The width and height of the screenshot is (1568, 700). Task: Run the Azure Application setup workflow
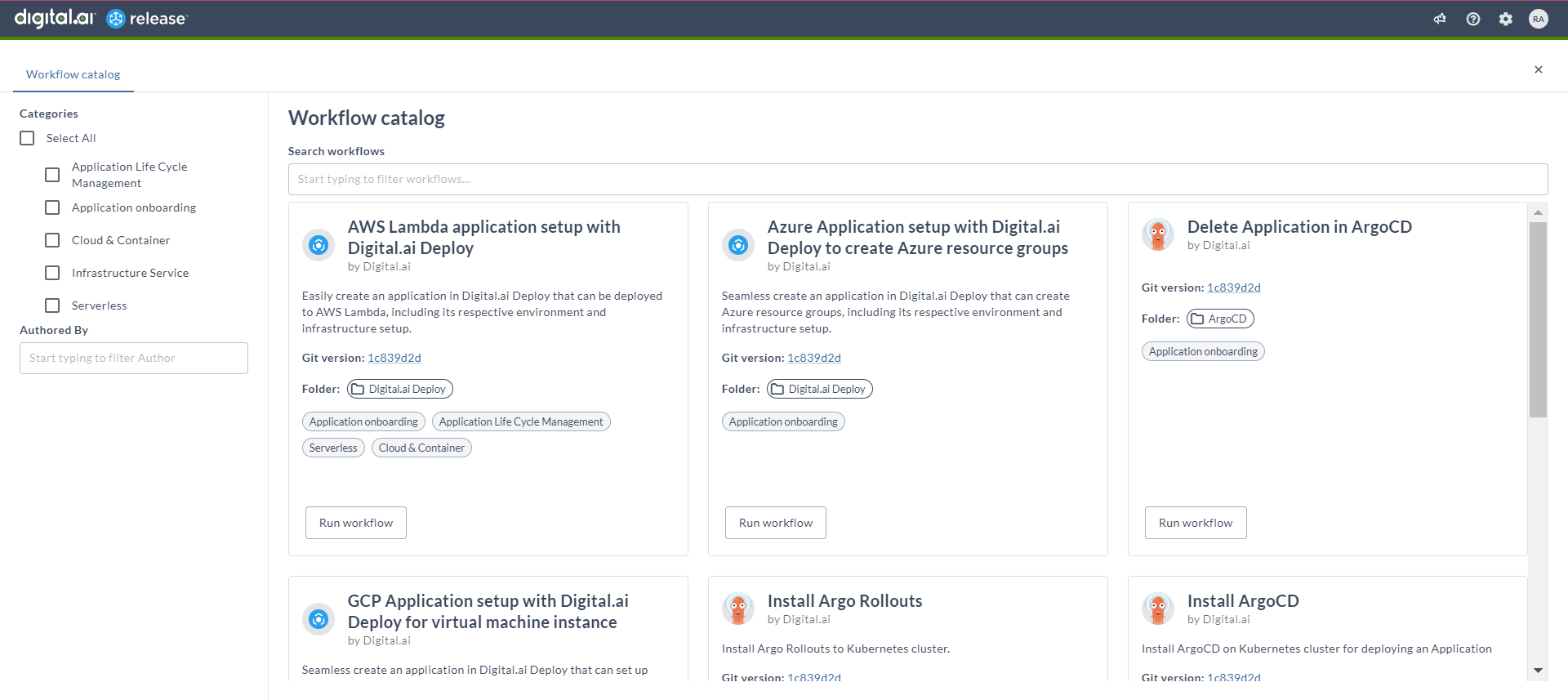[776, 523]
